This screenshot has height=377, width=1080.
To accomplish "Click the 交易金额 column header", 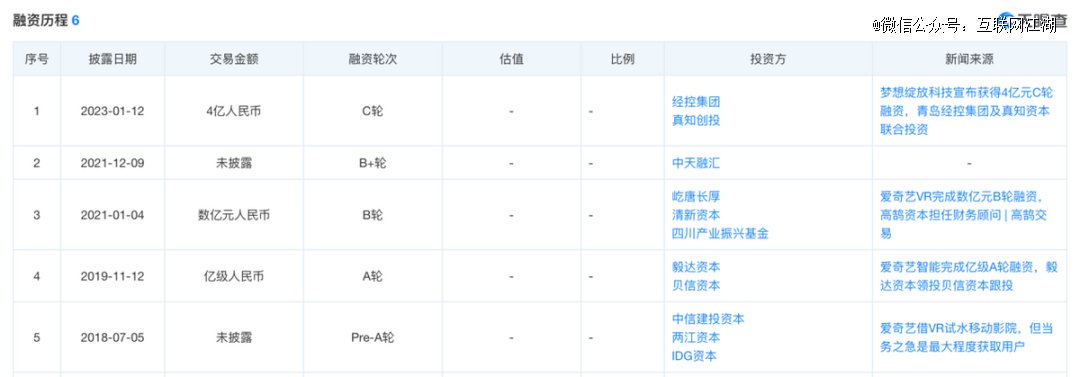I will click(234, 59).
